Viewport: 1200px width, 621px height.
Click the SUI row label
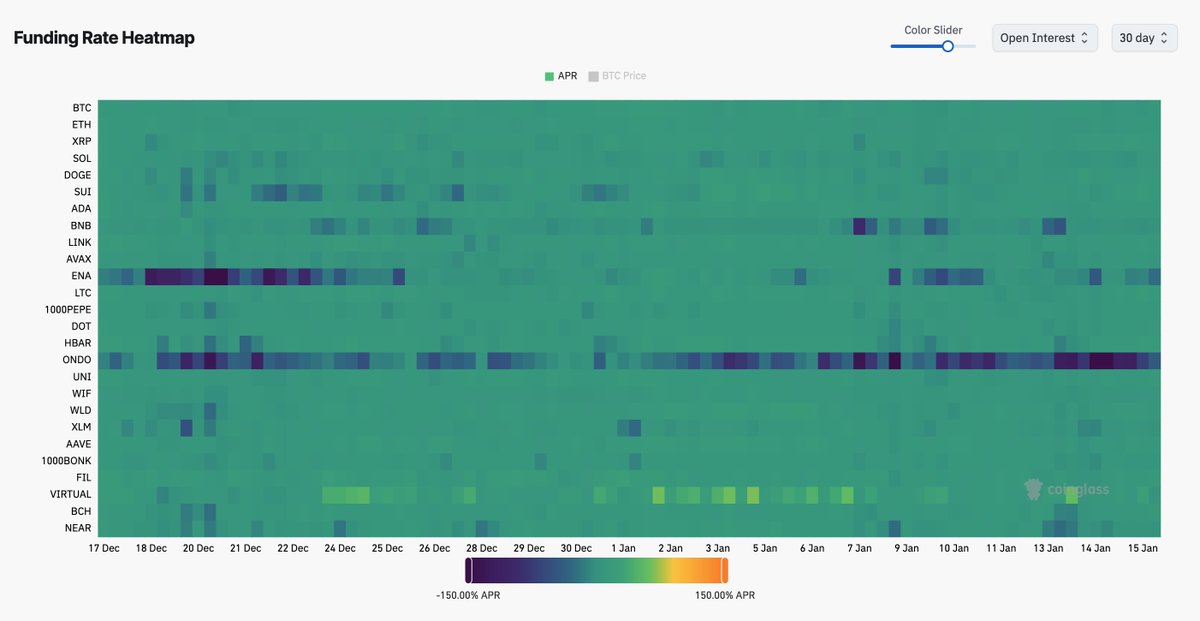click(x=83, y=192)
